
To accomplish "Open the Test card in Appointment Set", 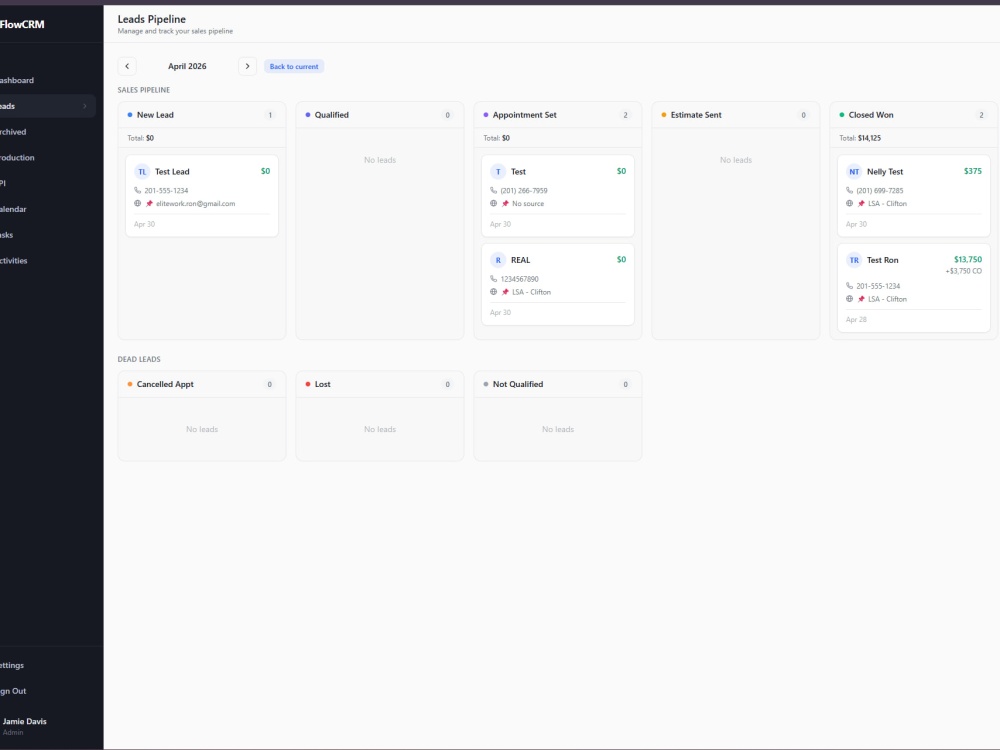I will pyautogui.click(x=557, y=196).
